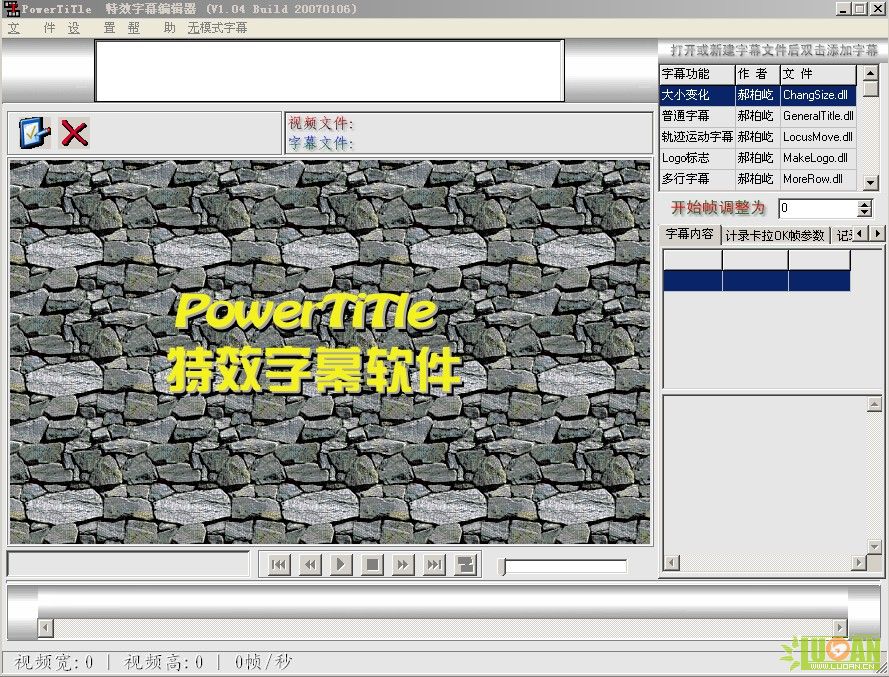Click the 字幕文件 label
Viewport: 889px width, 677px height.
(x=321, y=143)
